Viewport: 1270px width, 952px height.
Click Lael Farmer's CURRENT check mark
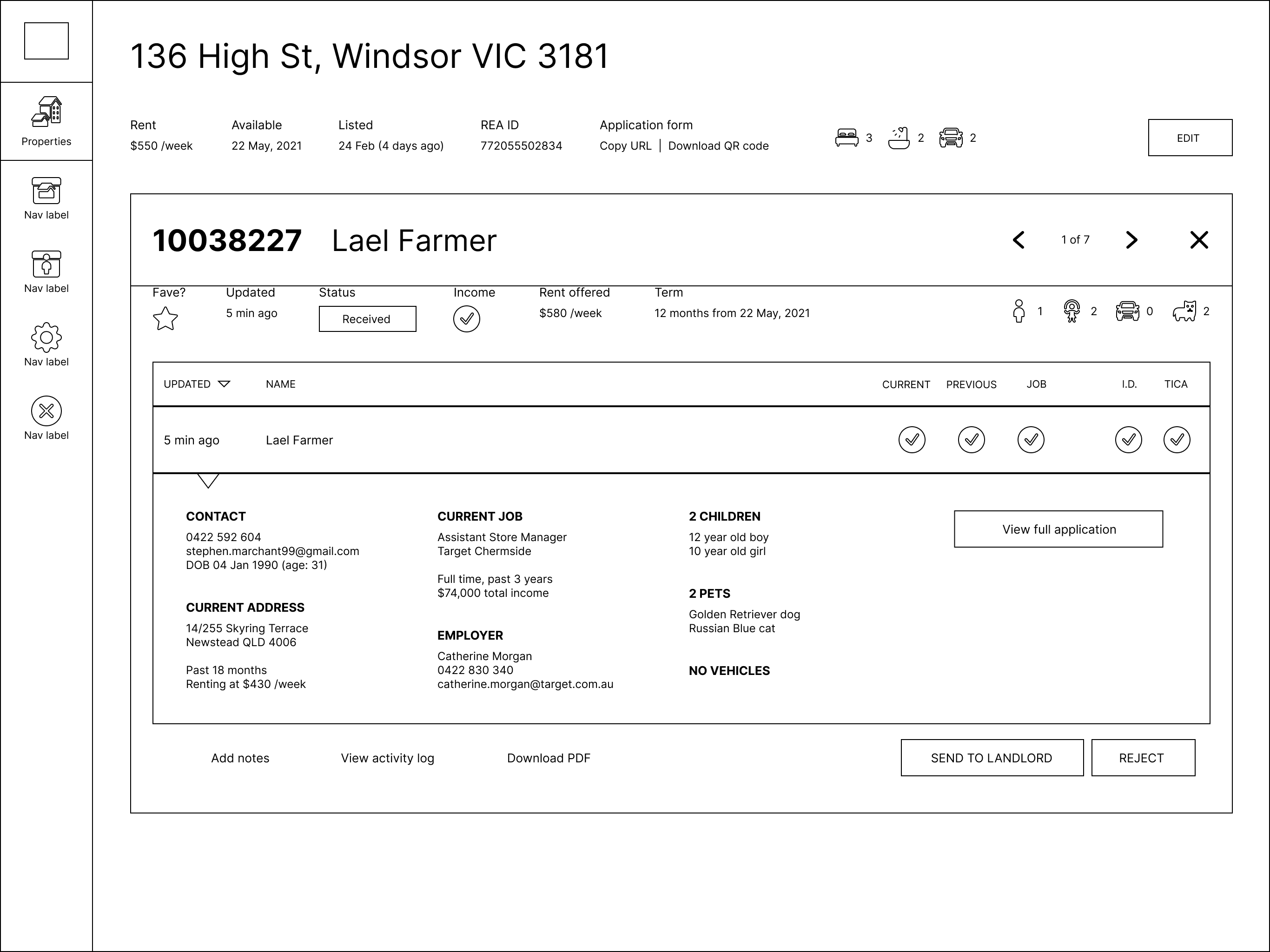point(912,440)
